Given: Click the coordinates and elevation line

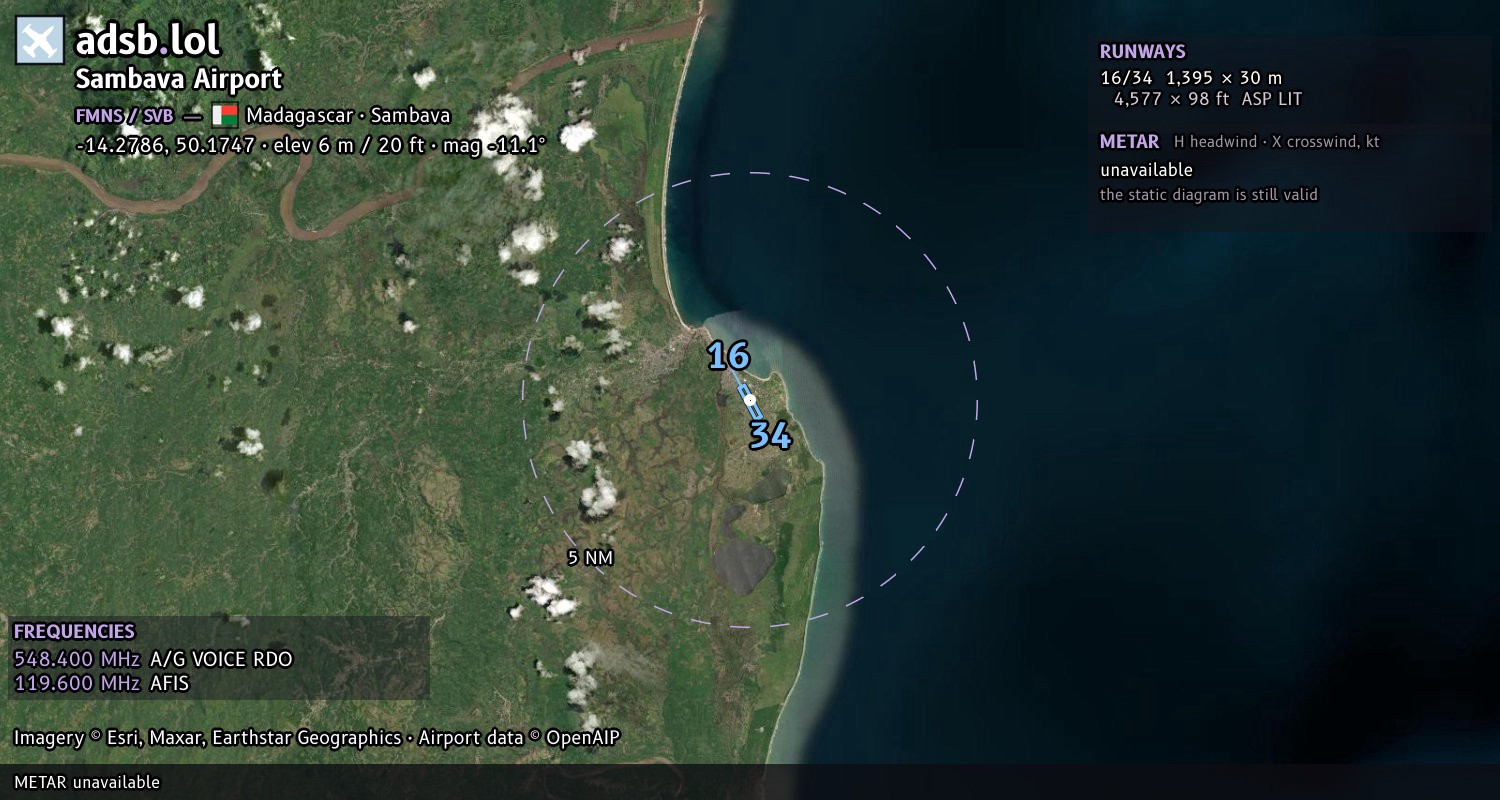Looking at the screenshot, I should [311, 145].
